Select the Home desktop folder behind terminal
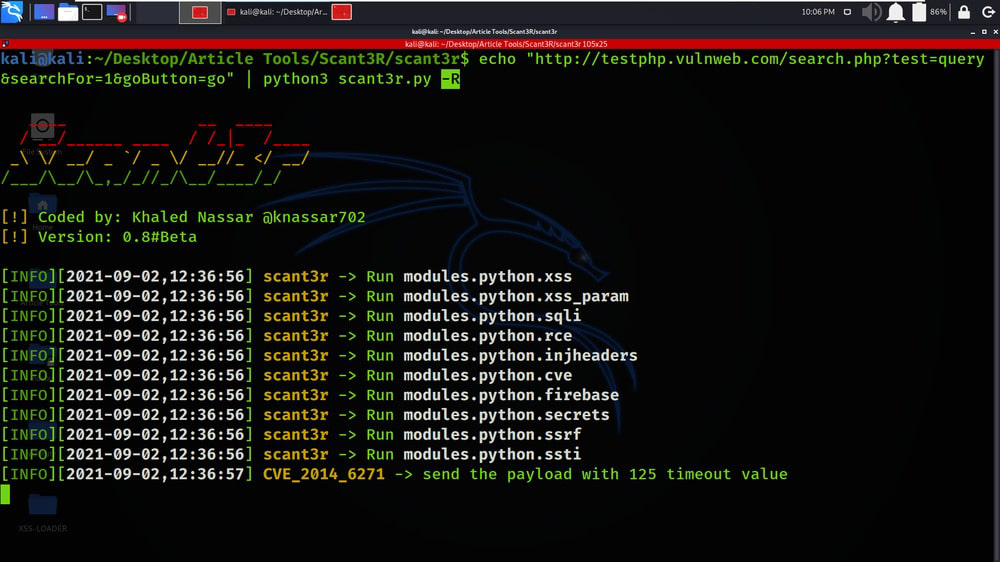The image size is (1000, 562). pos(42,211)
